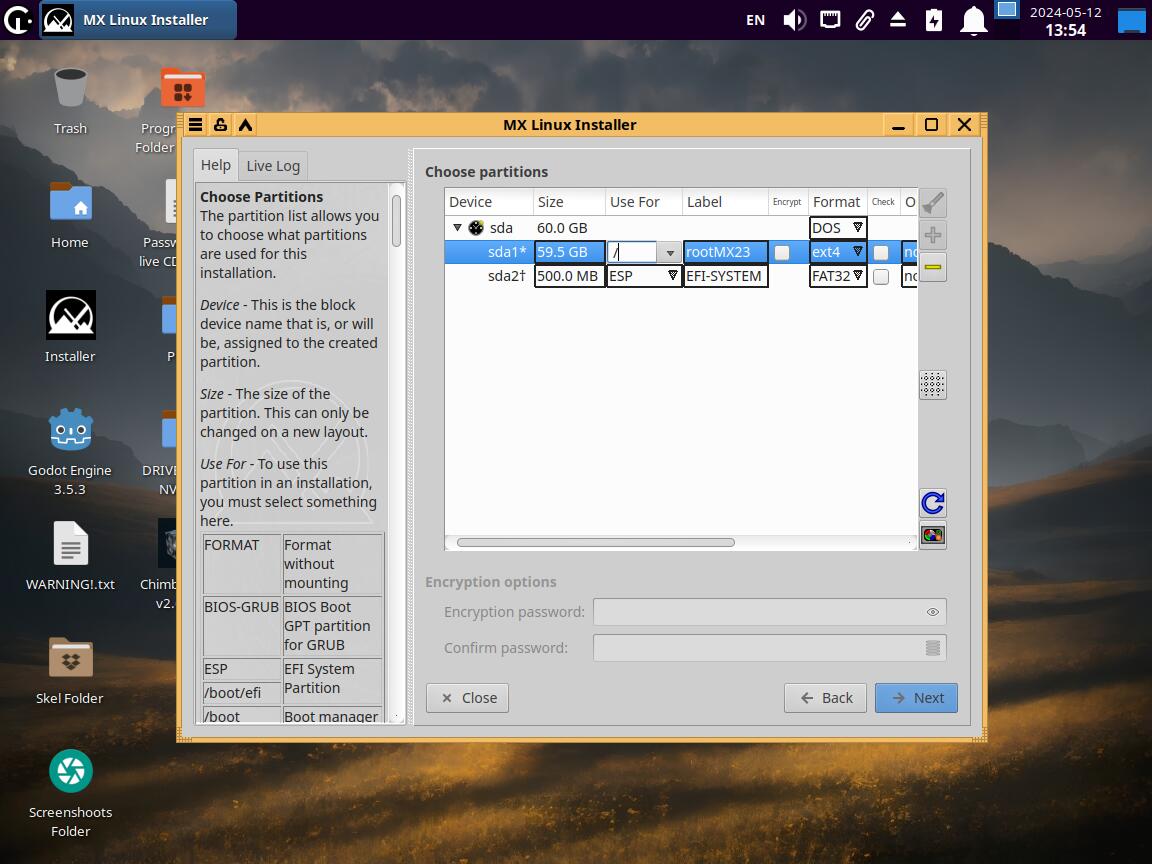This screenshot has width=1152, height=864.
Task: Click the Use For column header
Action: [x=644, y=202]
